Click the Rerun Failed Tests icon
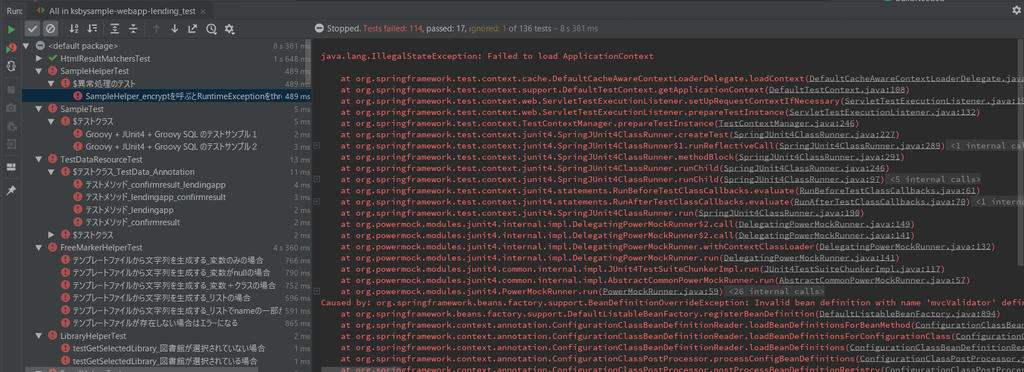The width and height of the screenshot is (1024, 372). coord(11,48)
